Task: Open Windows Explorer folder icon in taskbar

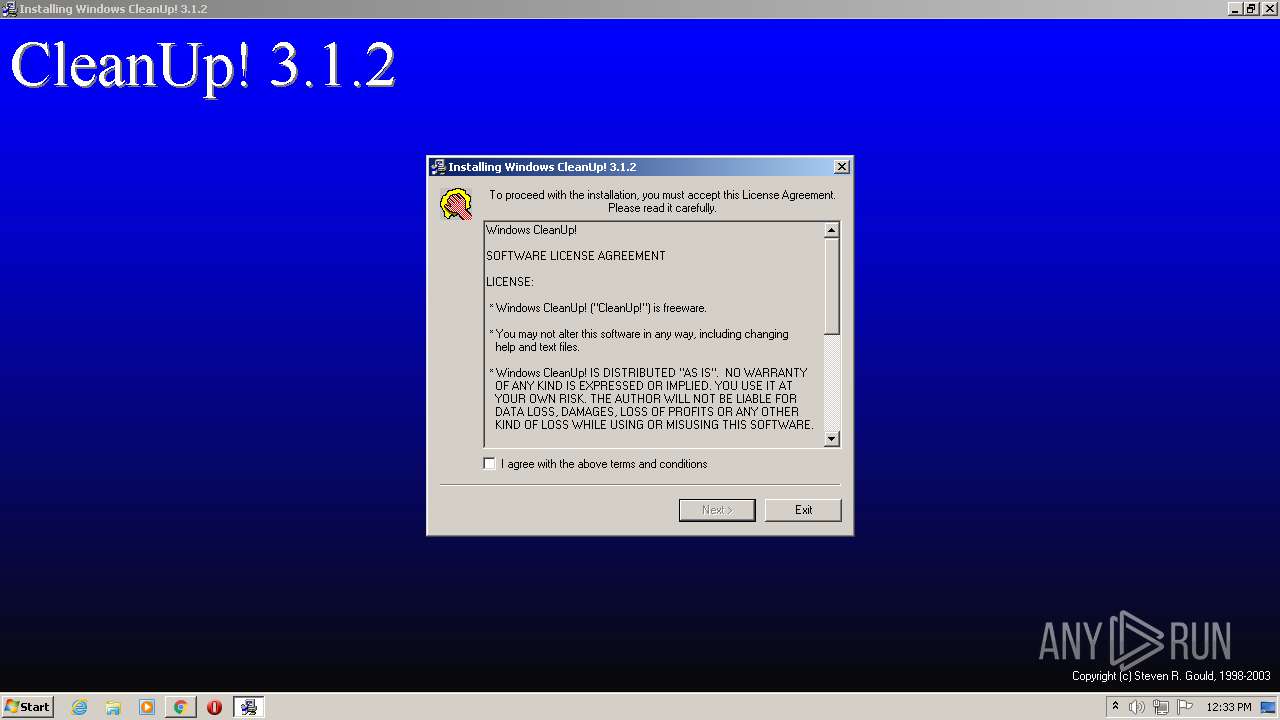Action: coord(113,707)
